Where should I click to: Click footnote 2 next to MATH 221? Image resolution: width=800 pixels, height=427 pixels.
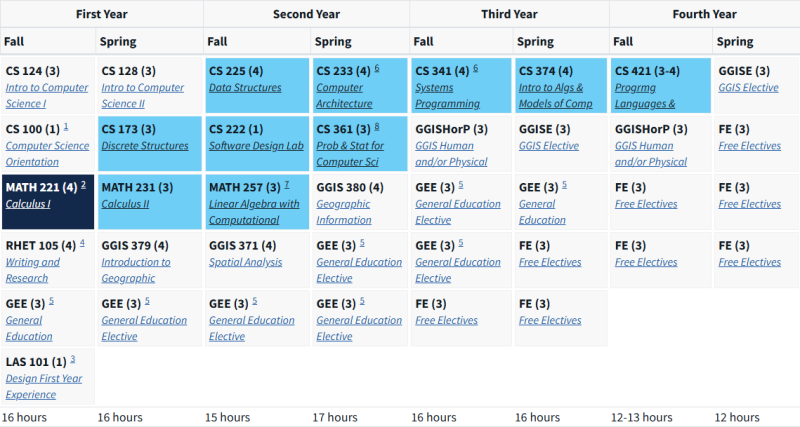coord(83,185)
